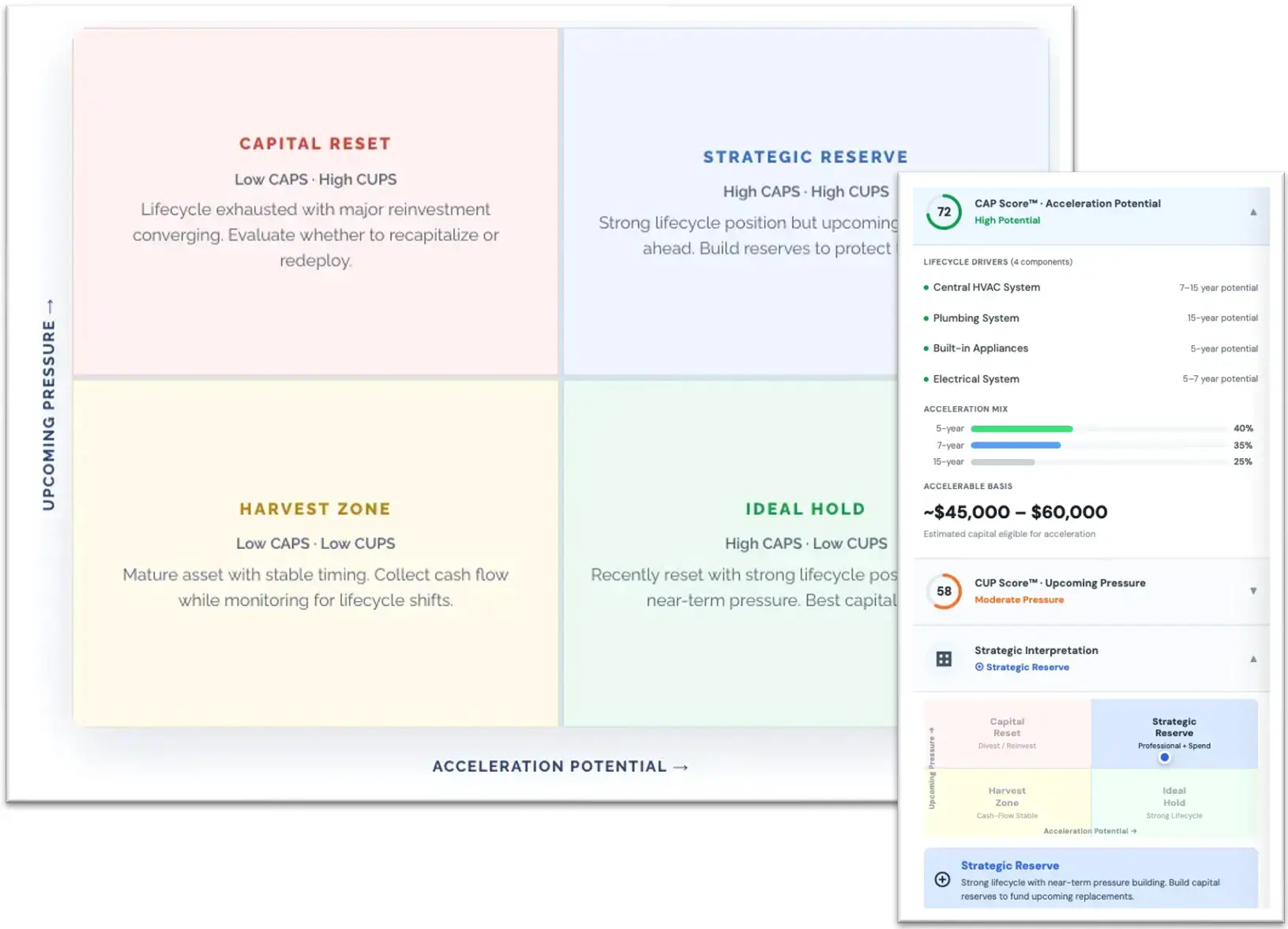Select Capital Reset cell in the mini matrix
Screen dimensions: 1288x929
(1007, 732)
